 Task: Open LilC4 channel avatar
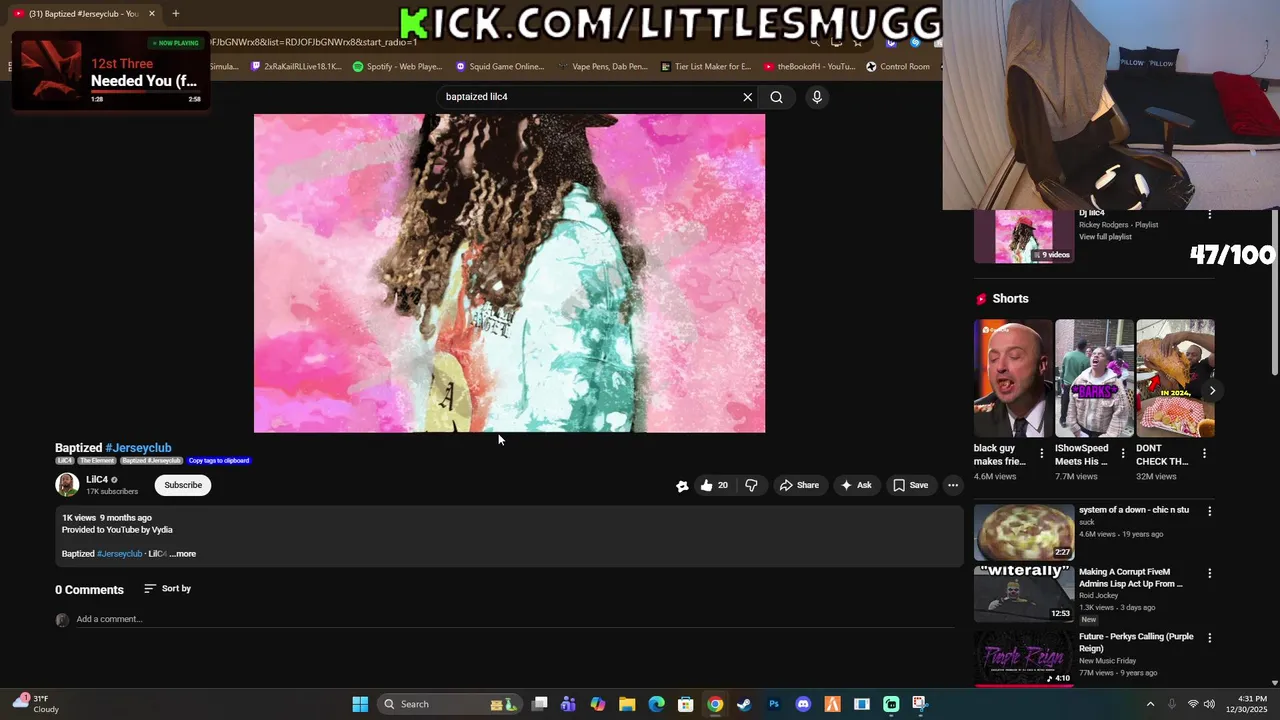click(67, 485)
